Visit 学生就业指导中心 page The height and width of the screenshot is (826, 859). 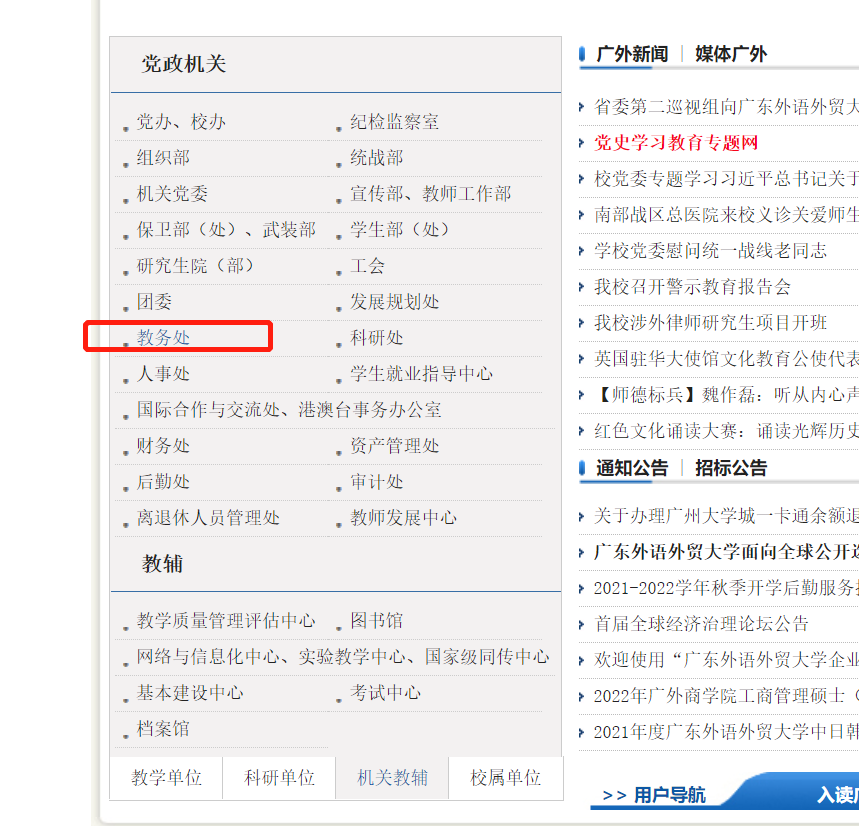click(421, 374)
